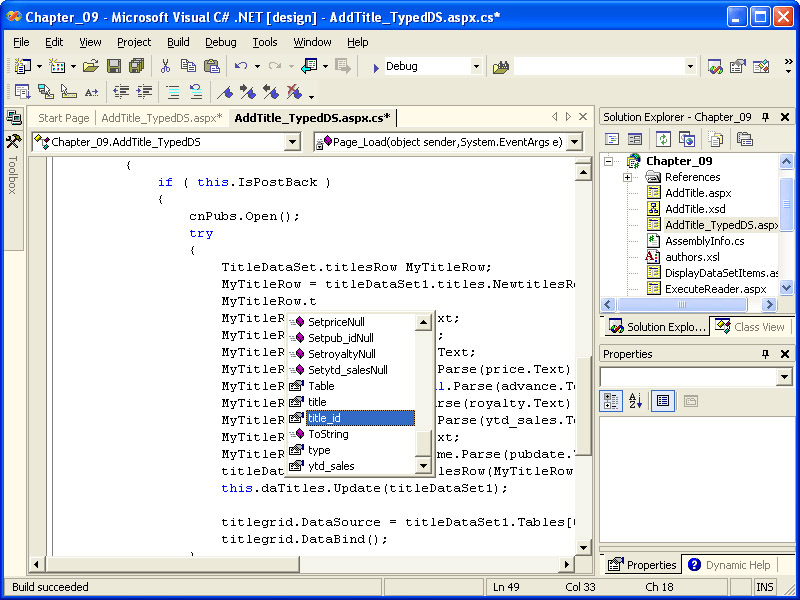Screen dimensions: 800x600
Task: Click the Cut scissors icon
Action: tap(165, 66)
